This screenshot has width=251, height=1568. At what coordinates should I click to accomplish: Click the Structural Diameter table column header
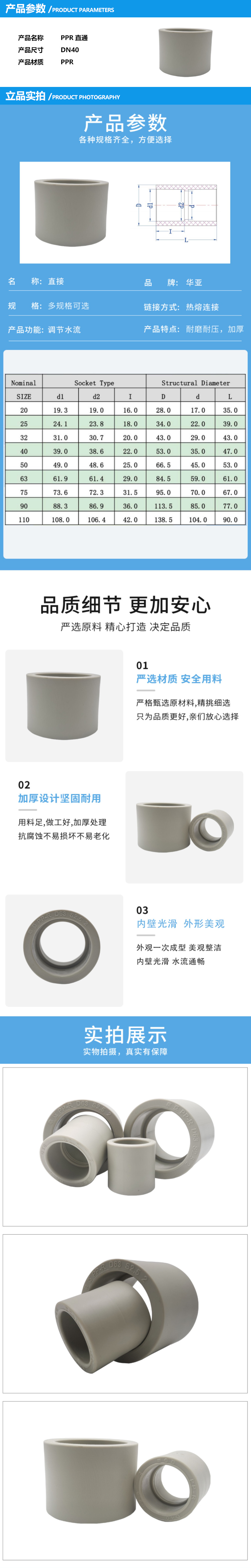coord(195,382)
